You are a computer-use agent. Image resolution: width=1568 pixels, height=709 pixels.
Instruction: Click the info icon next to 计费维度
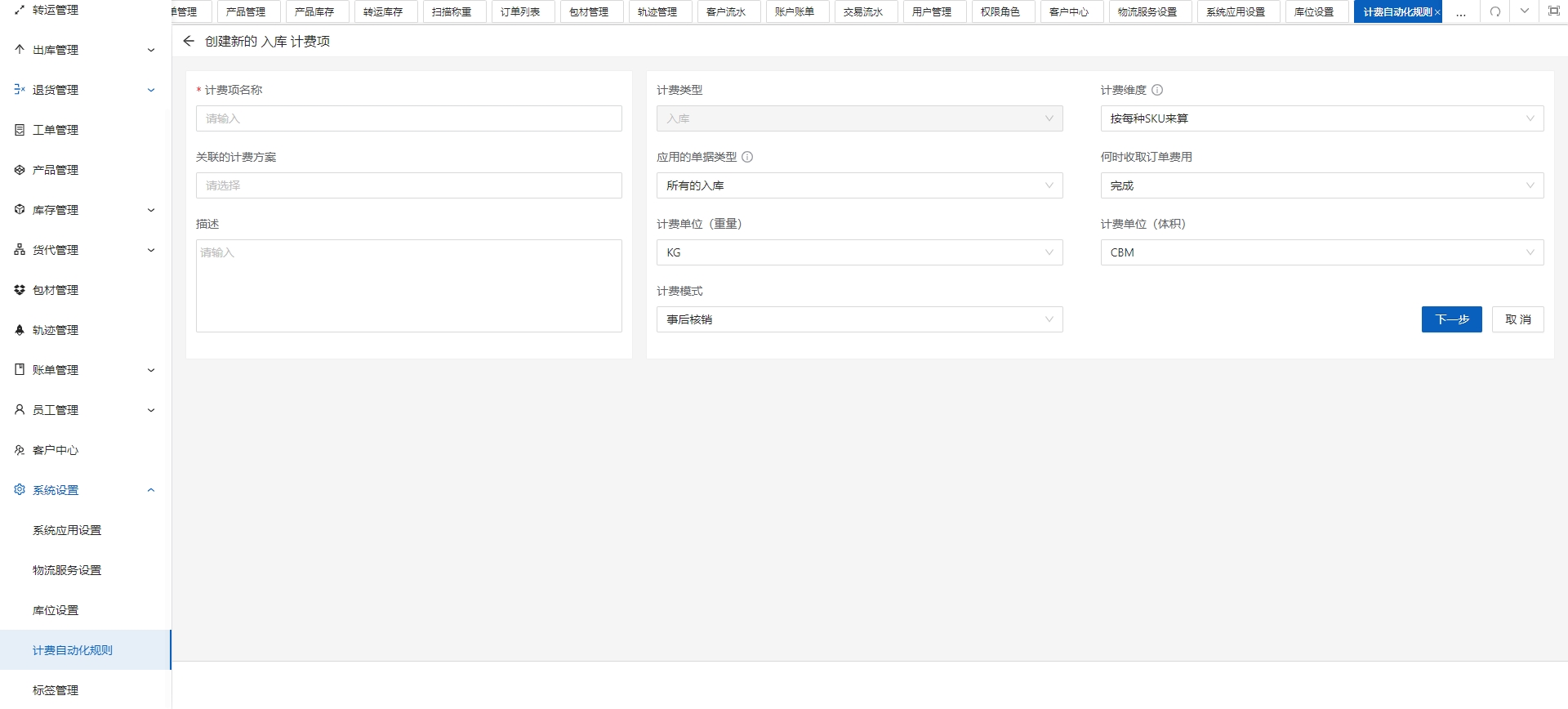coord(1157,90)
